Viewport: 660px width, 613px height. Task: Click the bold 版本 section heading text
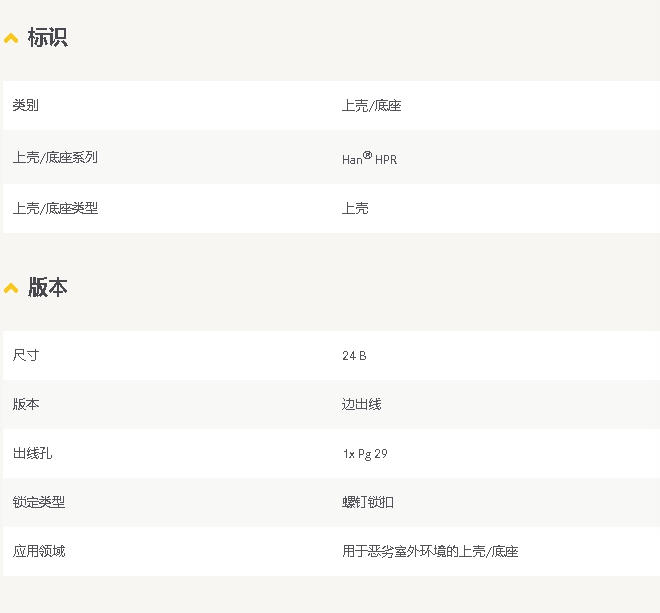pyautogui.click(x=47, y=287)
